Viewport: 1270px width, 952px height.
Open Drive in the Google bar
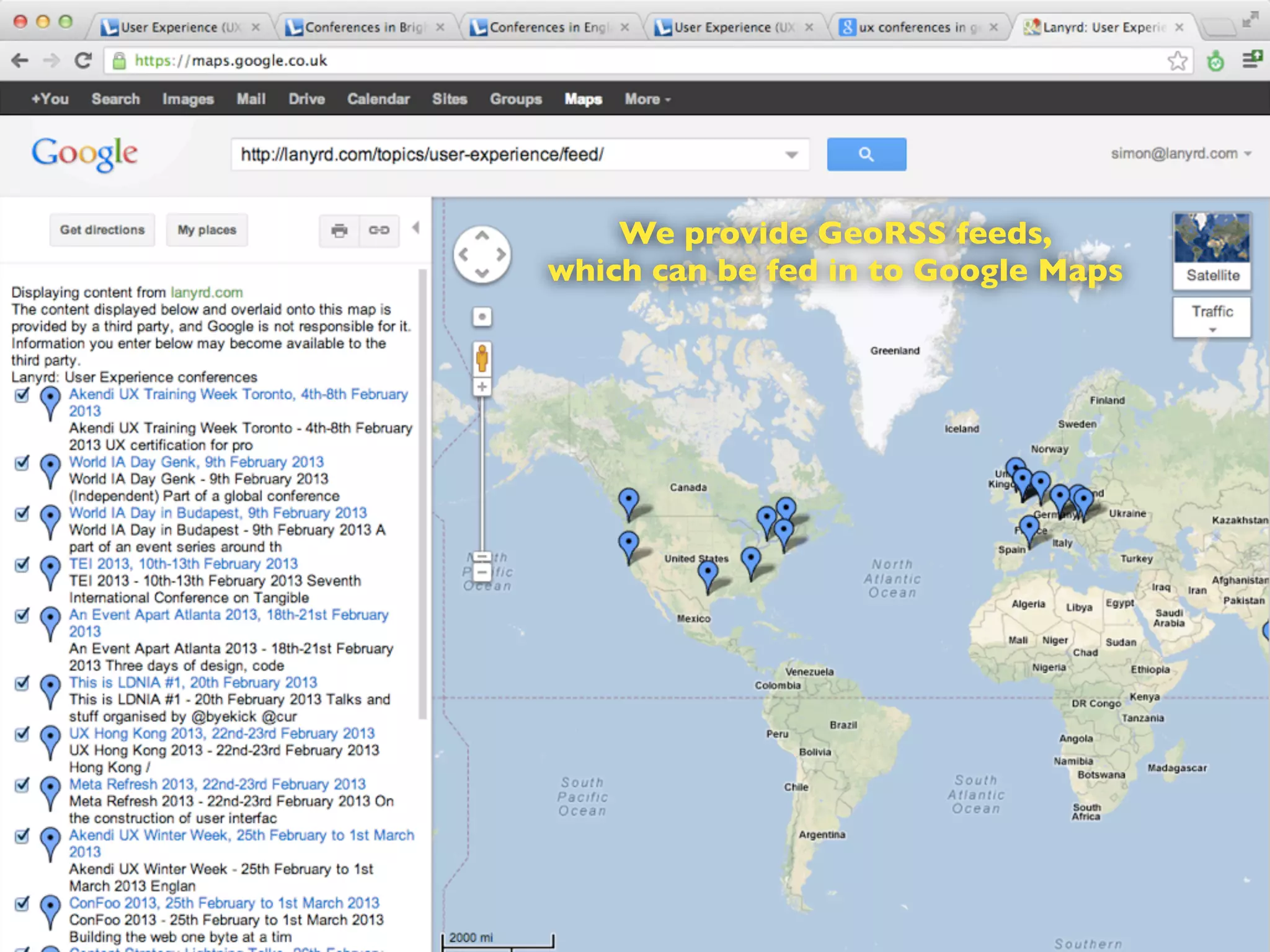pyautogui.click(x=306, y=99)
